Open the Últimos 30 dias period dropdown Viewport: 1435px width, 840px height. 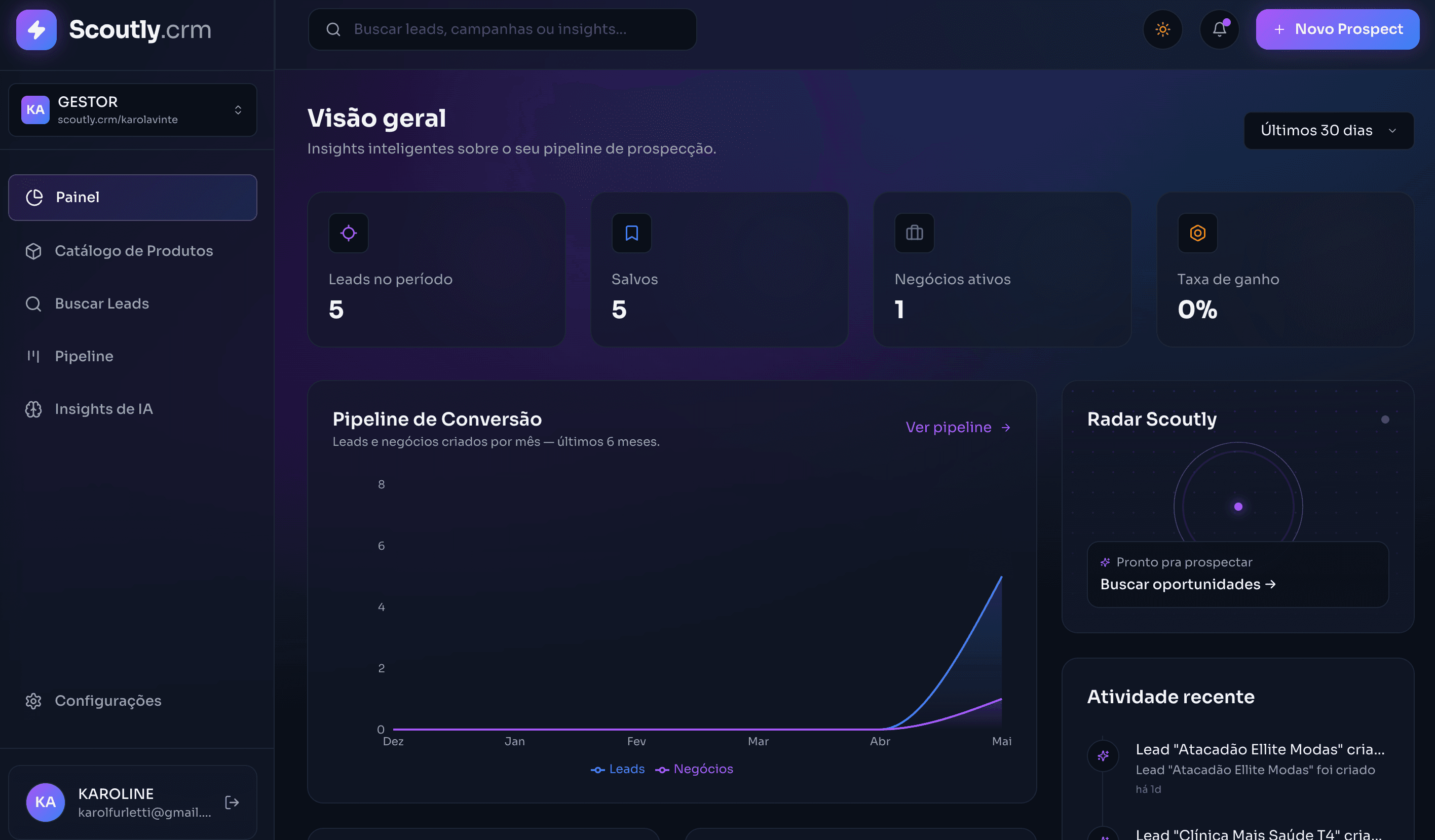coord(1329,130)
